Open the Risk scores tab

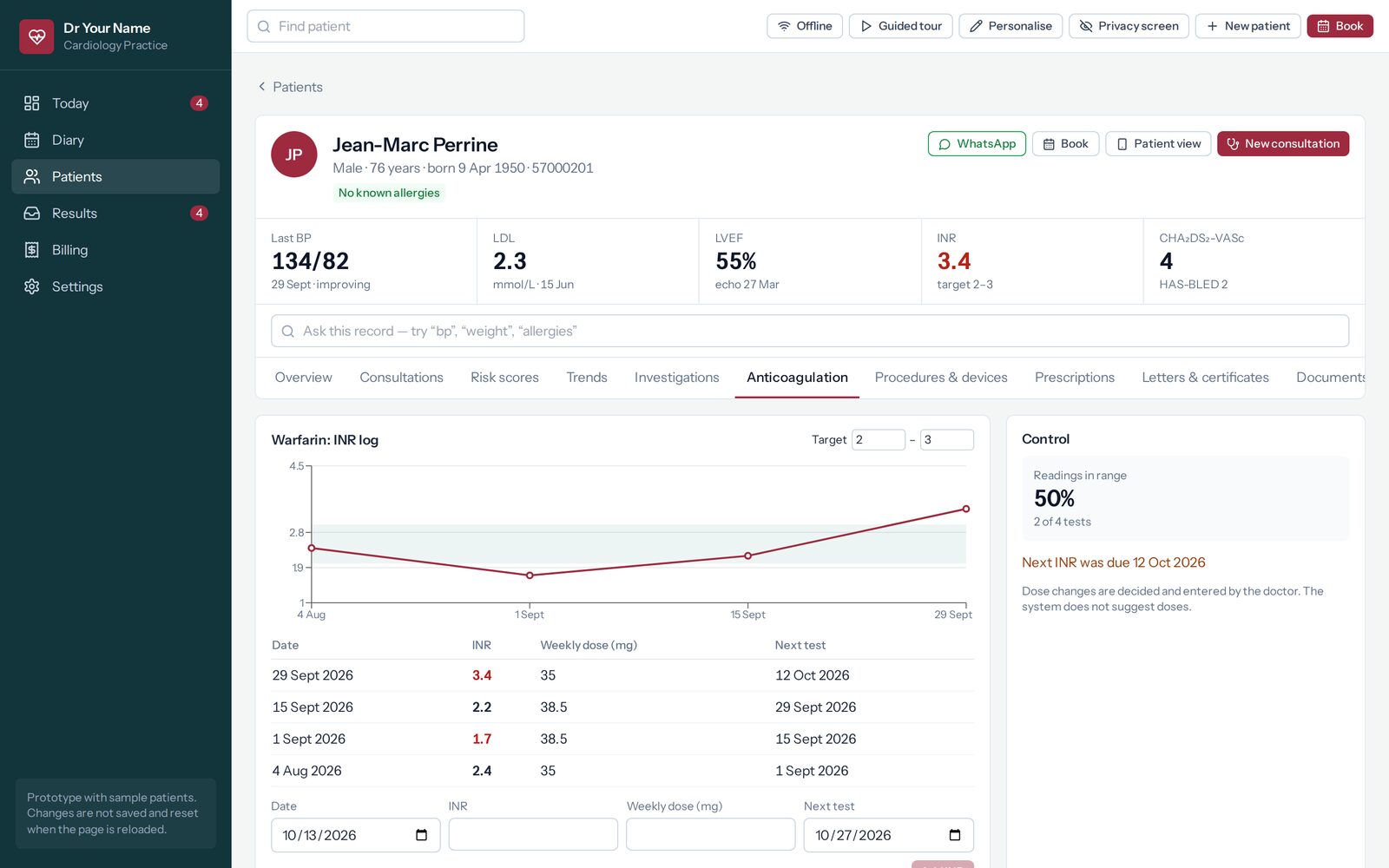(504, 378)
